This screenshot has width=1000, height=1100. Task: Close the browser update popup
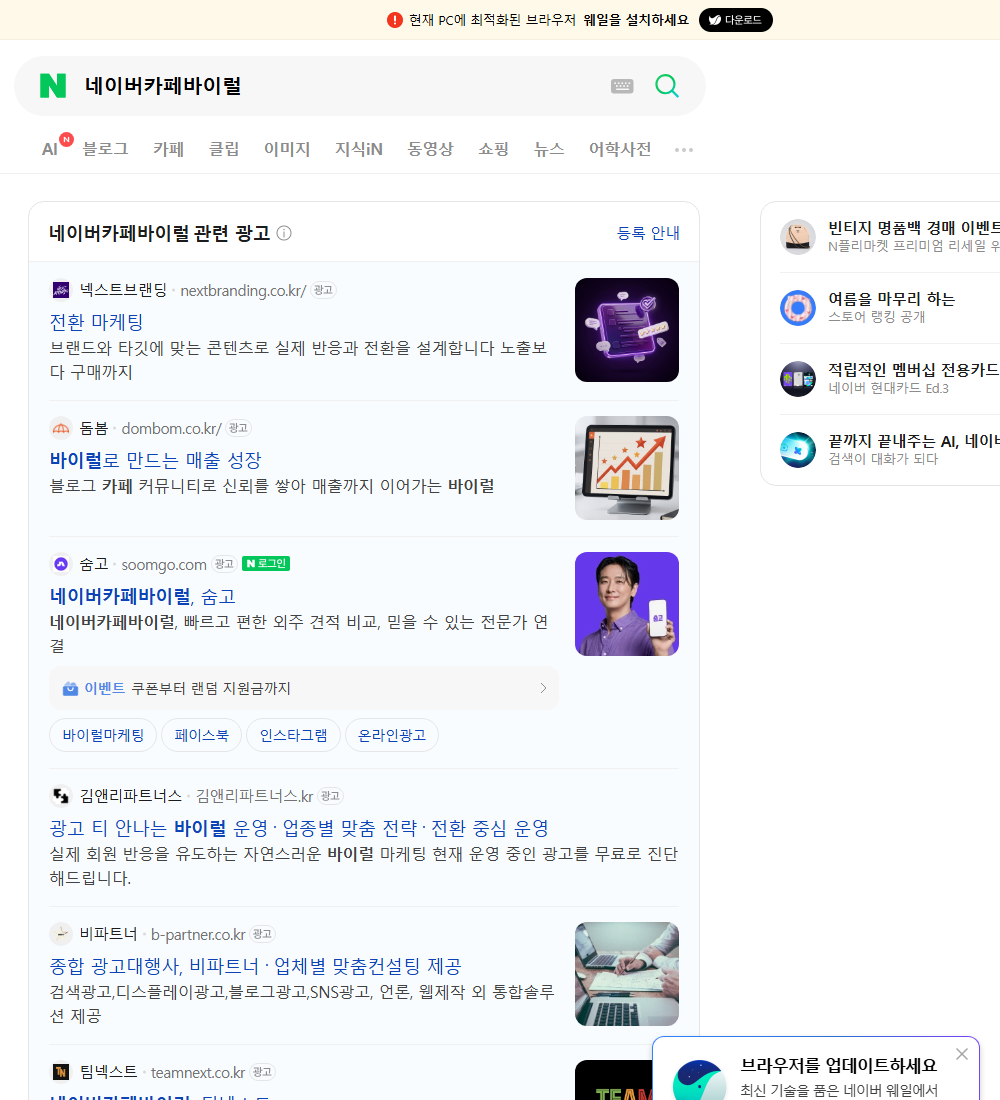click(962, 1054)
